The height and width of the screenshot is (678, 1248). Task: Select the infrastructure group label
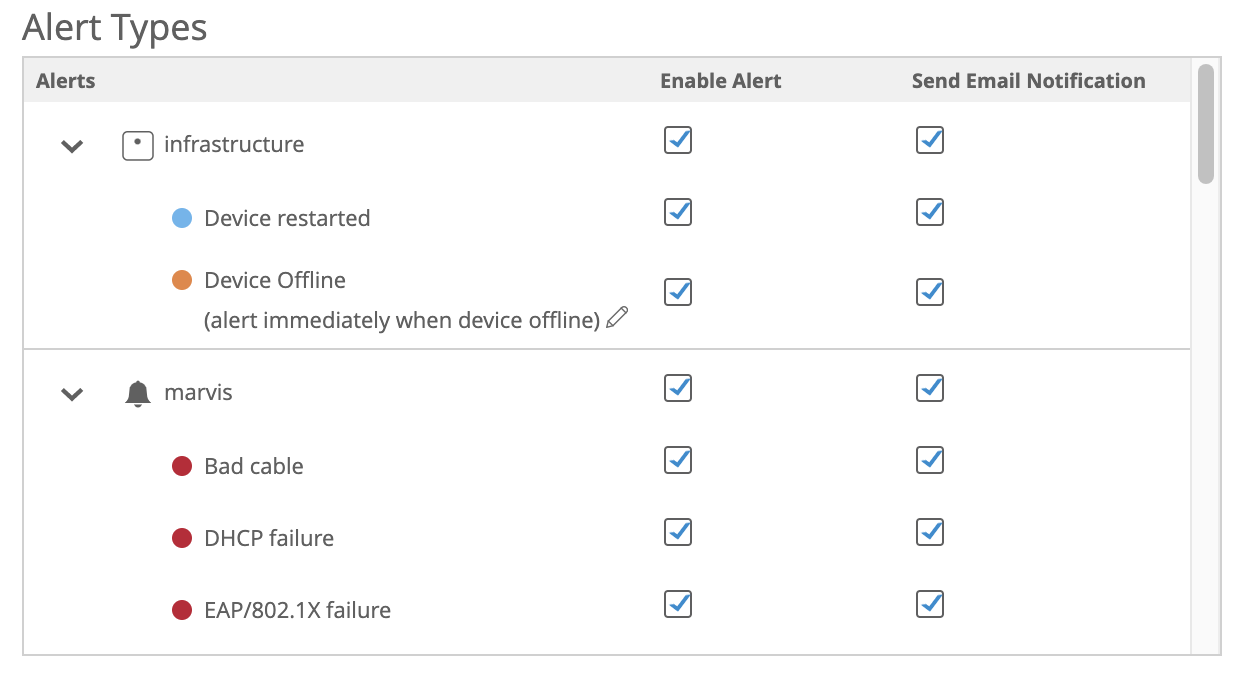tap(234, 145)
